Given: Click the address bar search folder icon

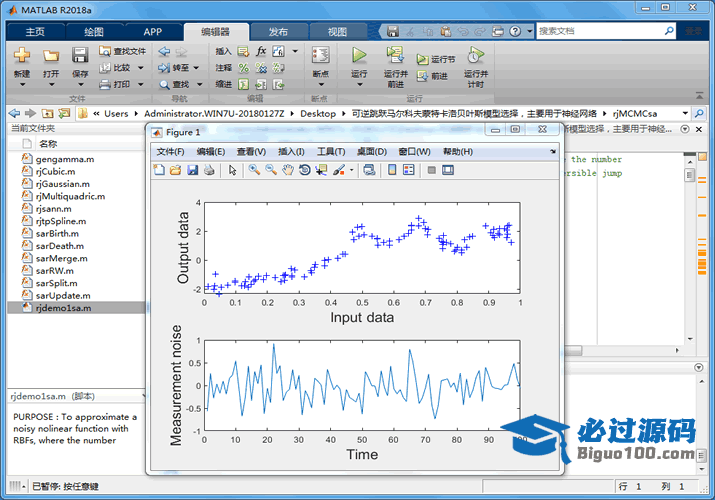Looking at the screenshot, I should 699,113.
